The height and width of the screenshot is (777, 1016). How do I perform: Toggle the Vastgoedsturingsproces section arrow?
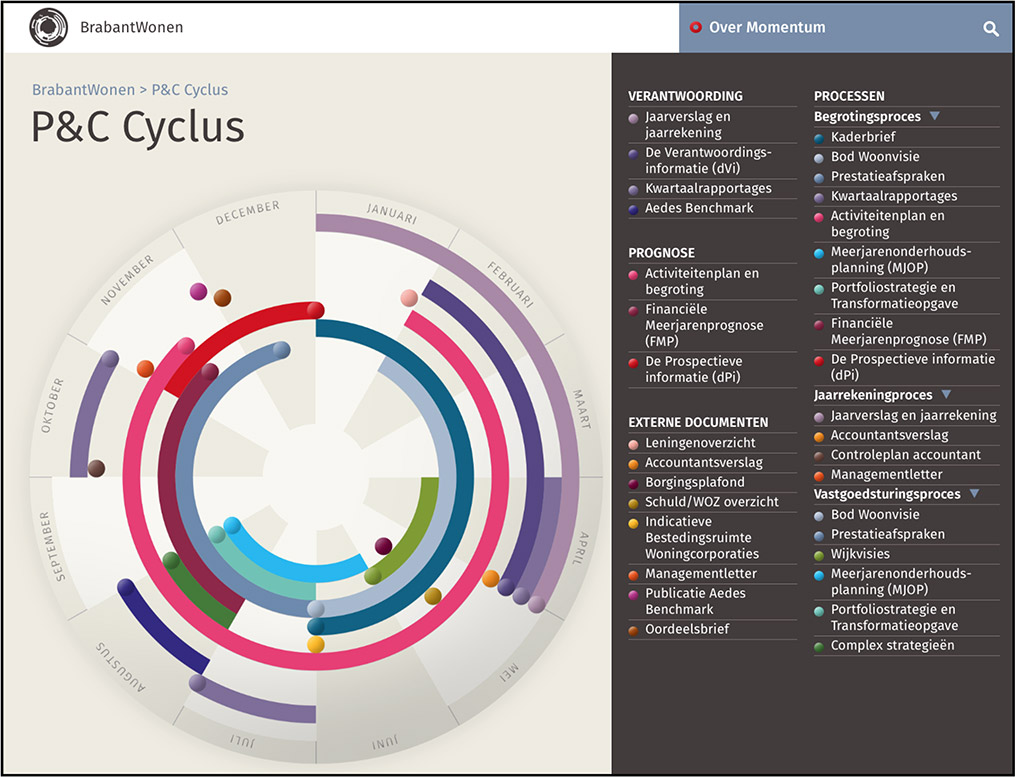pos(974,494)
